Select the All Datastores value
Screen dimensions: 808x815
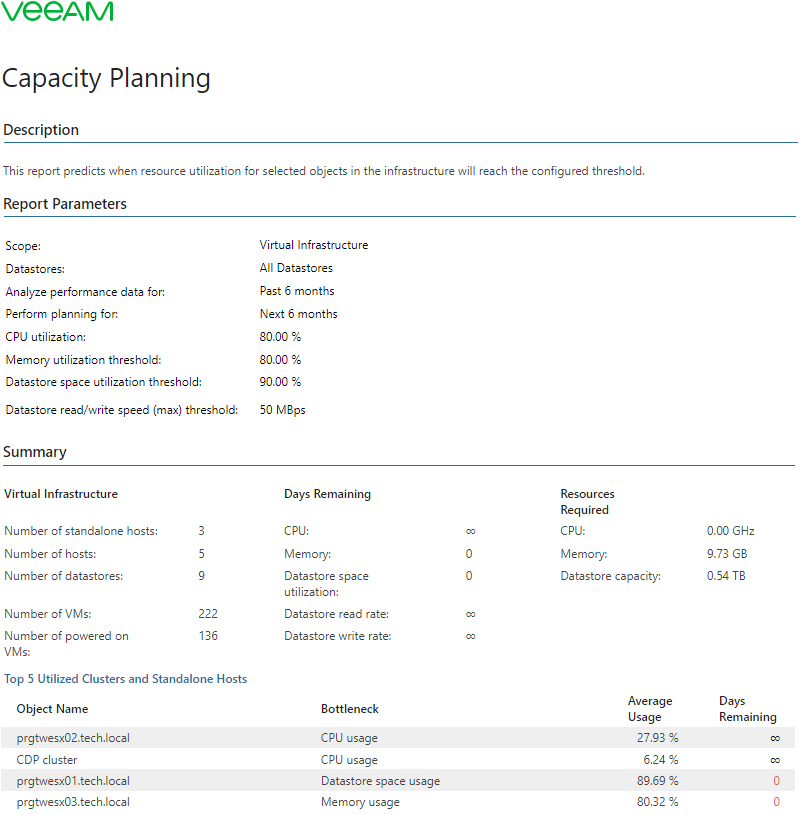[296, 268]
